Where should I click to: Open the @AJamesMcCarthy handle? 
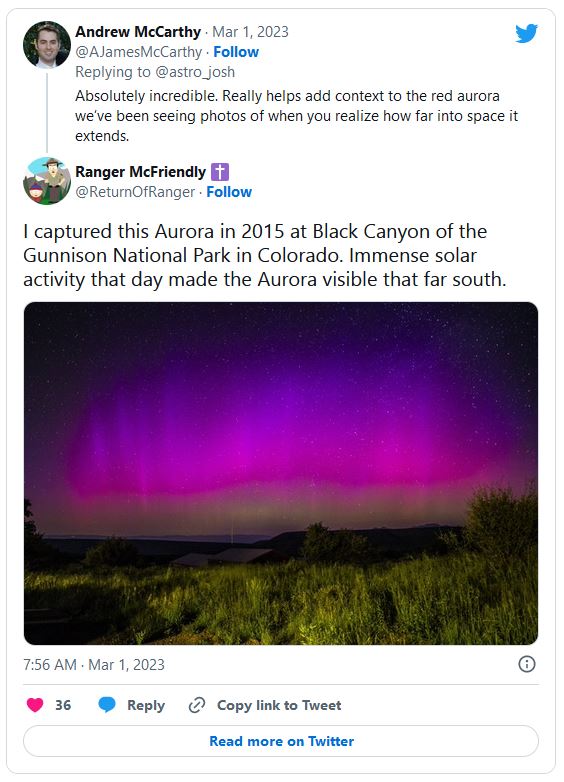click(139, 52)
